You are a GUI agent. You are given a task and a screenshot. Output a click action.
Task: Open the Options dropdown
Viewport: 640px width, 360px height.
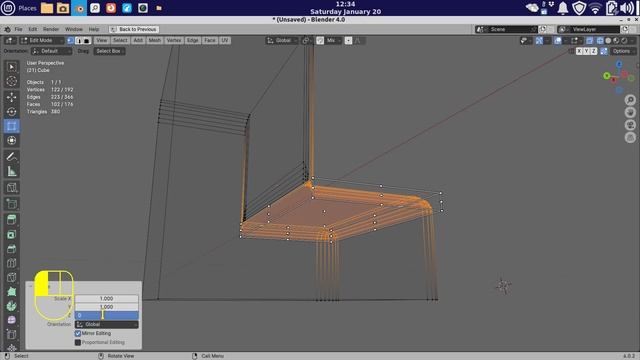[x=623, y=51]
